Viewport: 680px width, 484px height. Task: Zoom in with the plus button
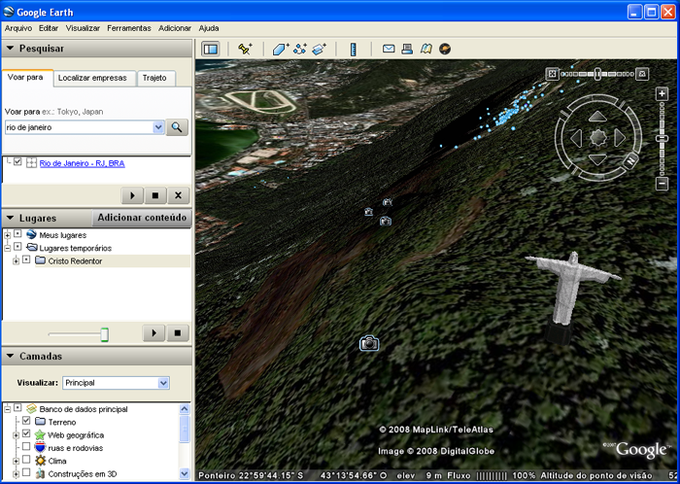point(662,94)
